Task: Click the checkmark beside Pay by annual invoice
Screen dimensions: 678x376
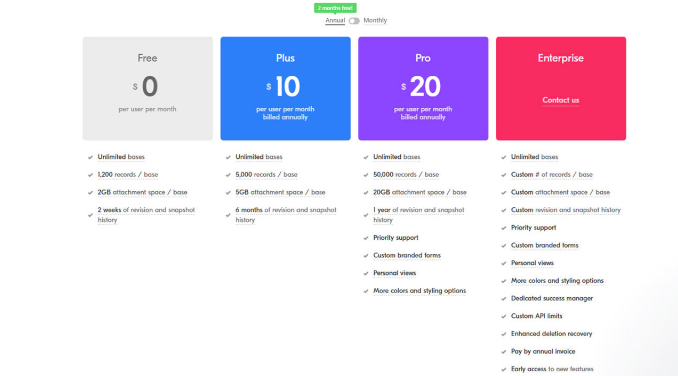Action: (503, 352)
